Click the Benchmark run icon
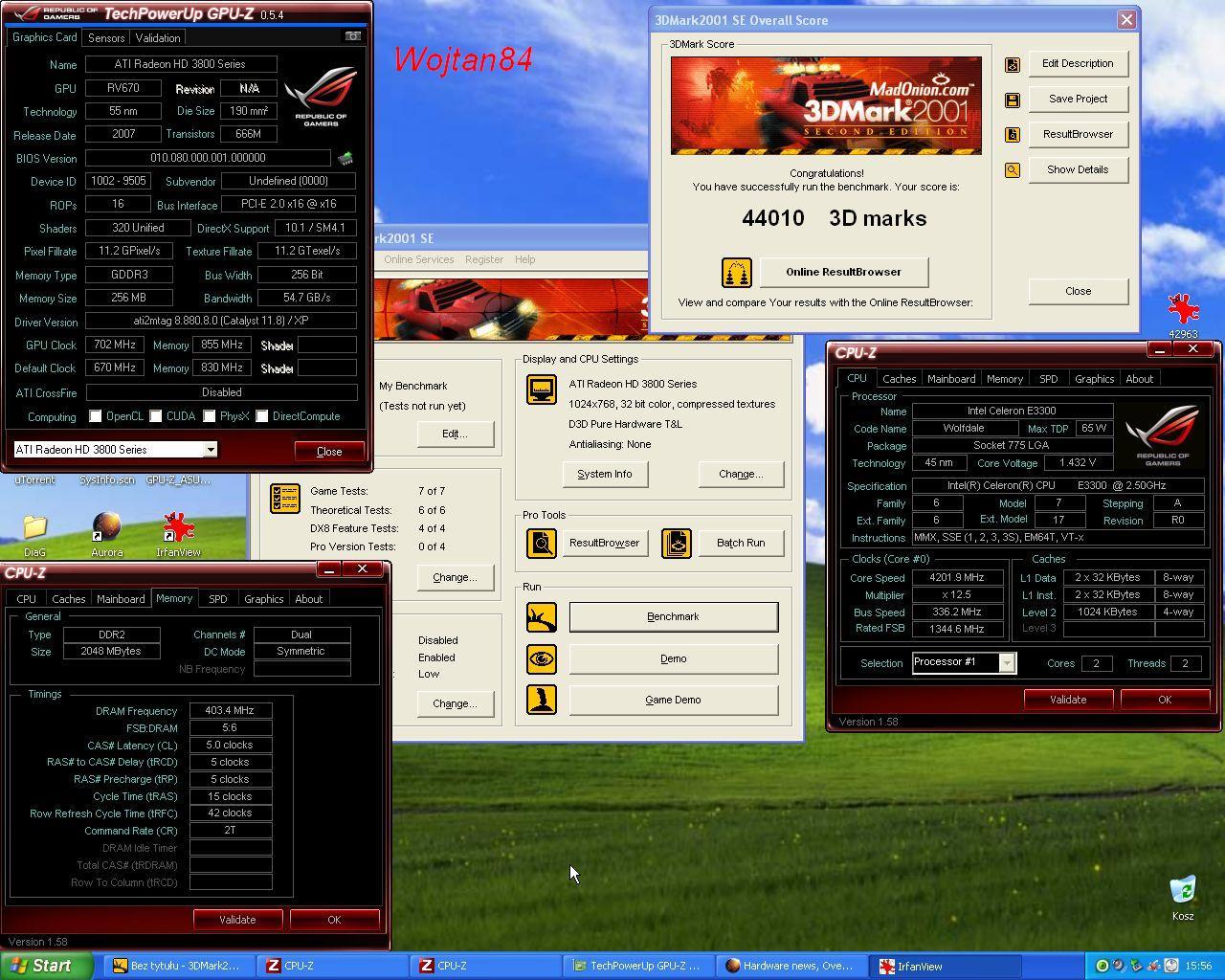Screen dimensions: 1225x980 [542, 617]
